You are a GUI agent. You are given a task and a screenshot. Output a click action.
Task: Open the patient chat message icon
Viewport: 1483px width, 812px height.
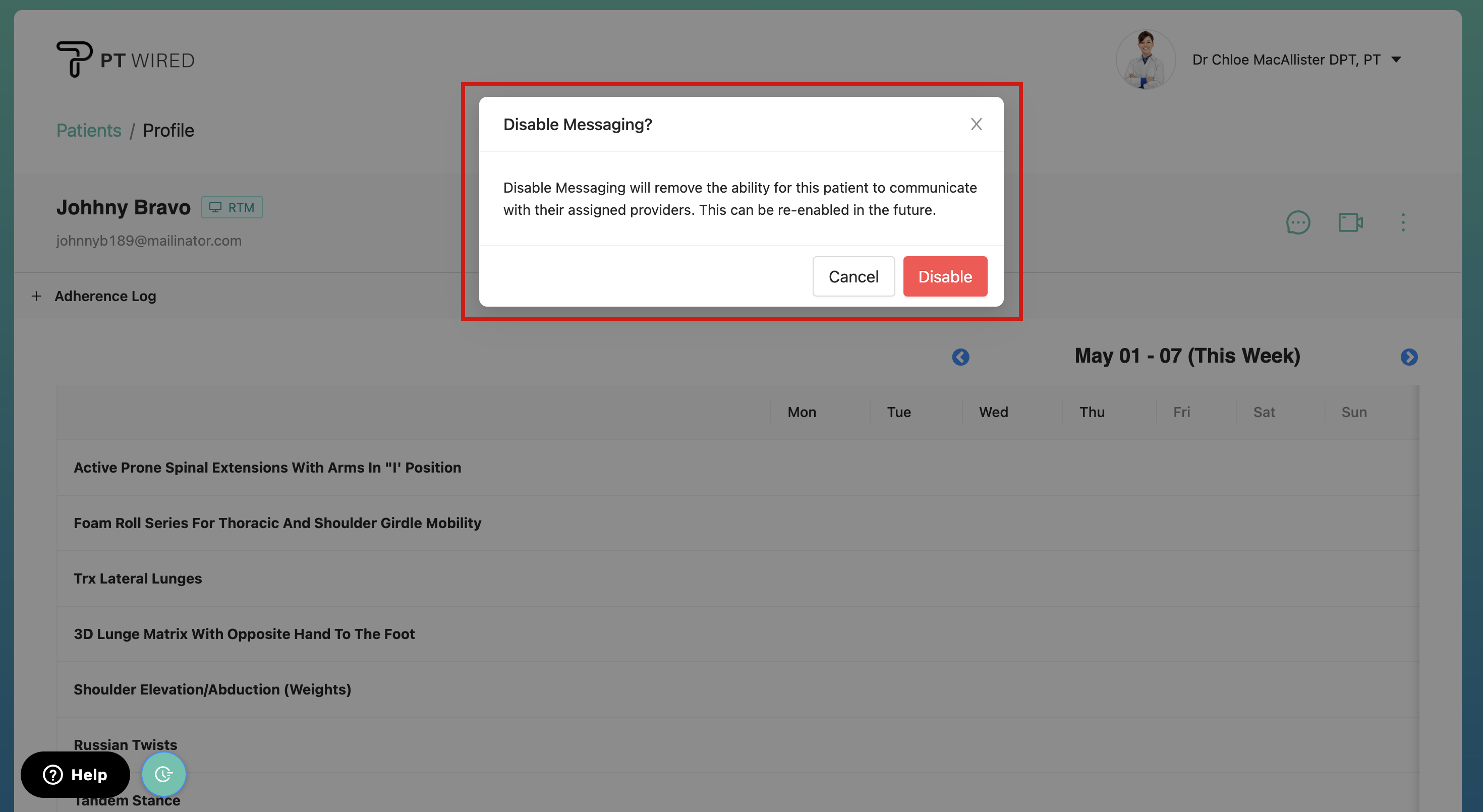[1297, 223]
